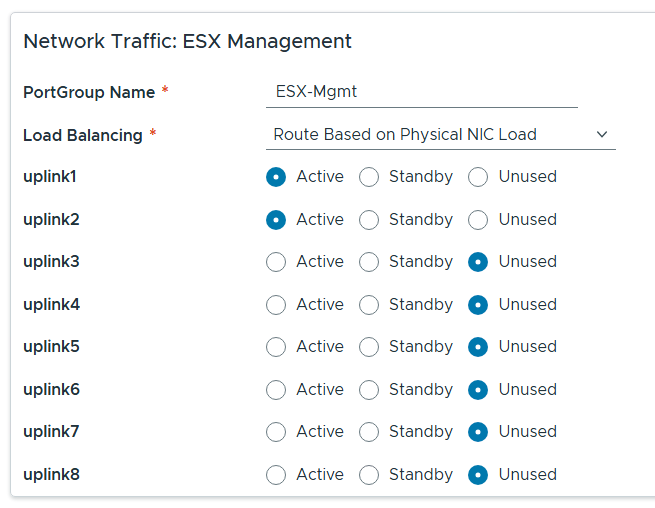Select Standby for uplink7
This screenshot has width=655, height=508.
369,432
